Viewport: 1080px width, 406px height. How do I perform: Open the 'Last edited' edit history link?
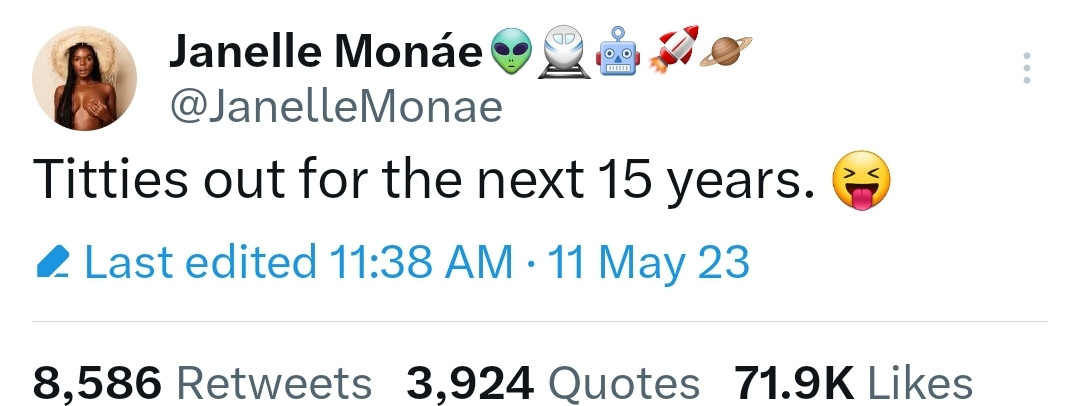coord(199,262)
